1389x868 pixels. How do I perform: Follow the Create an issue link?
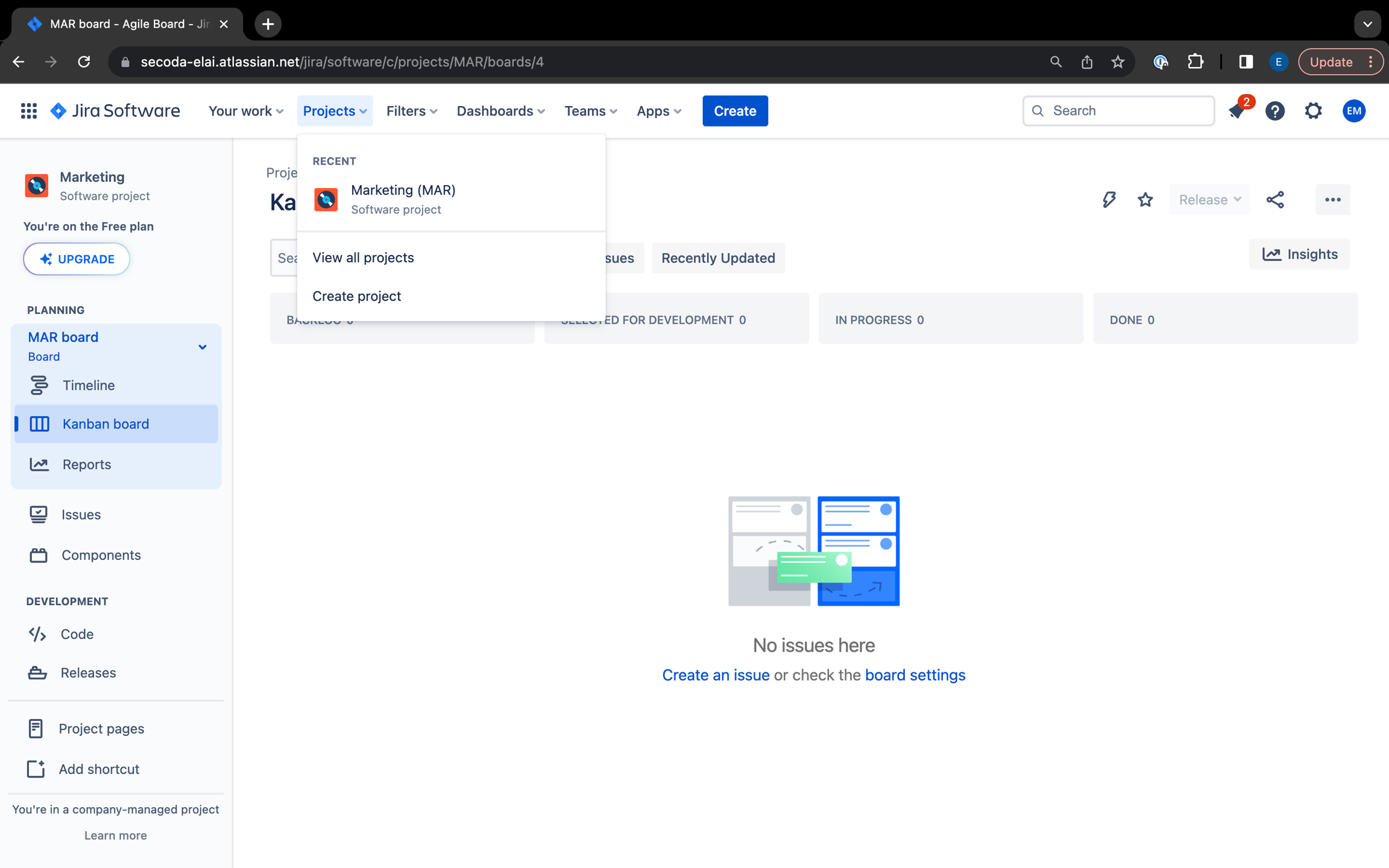(x=716, y=675)
